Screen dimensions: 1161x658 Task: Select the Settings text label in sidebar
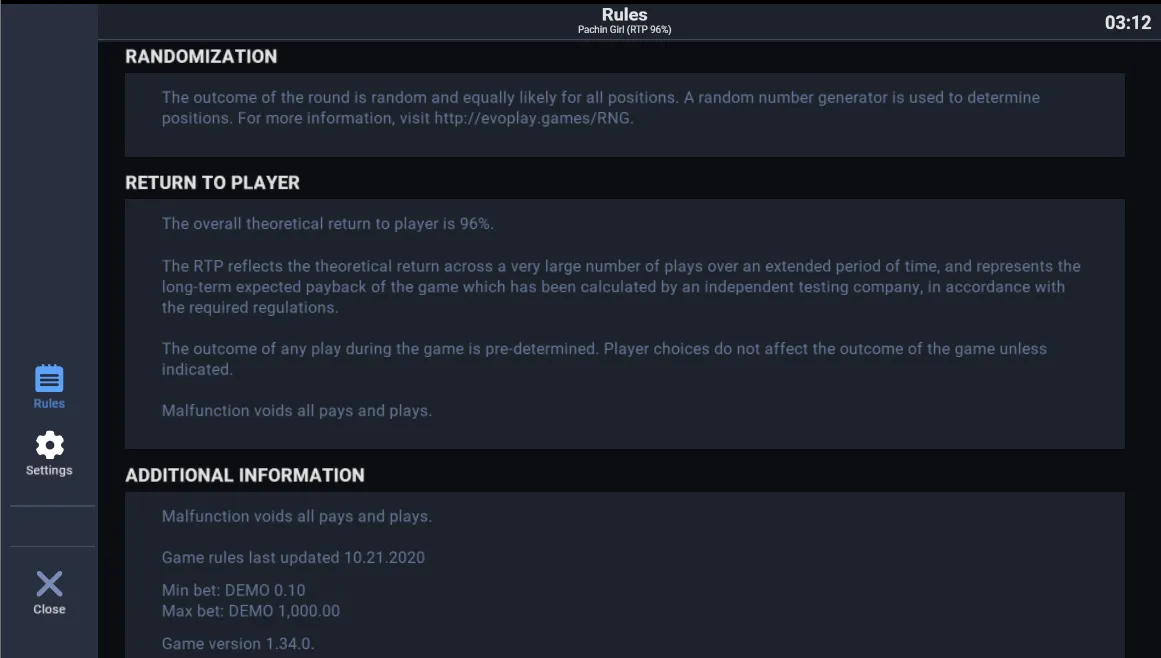click(x=49, y=470)
